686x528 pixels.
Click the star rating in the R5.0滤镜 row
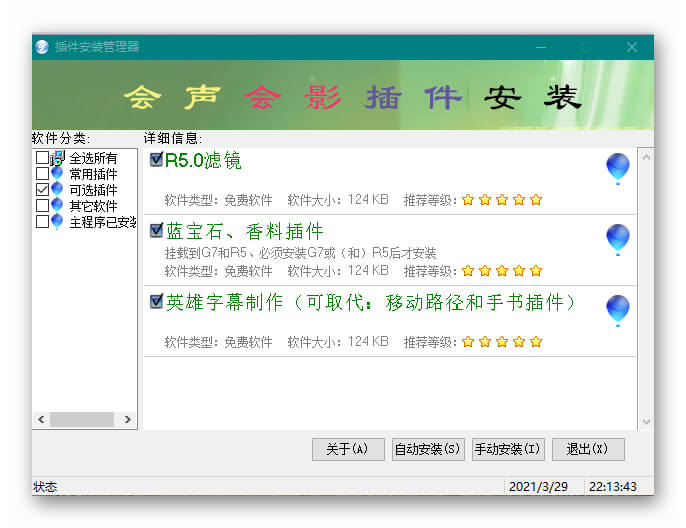coord(502,200)
